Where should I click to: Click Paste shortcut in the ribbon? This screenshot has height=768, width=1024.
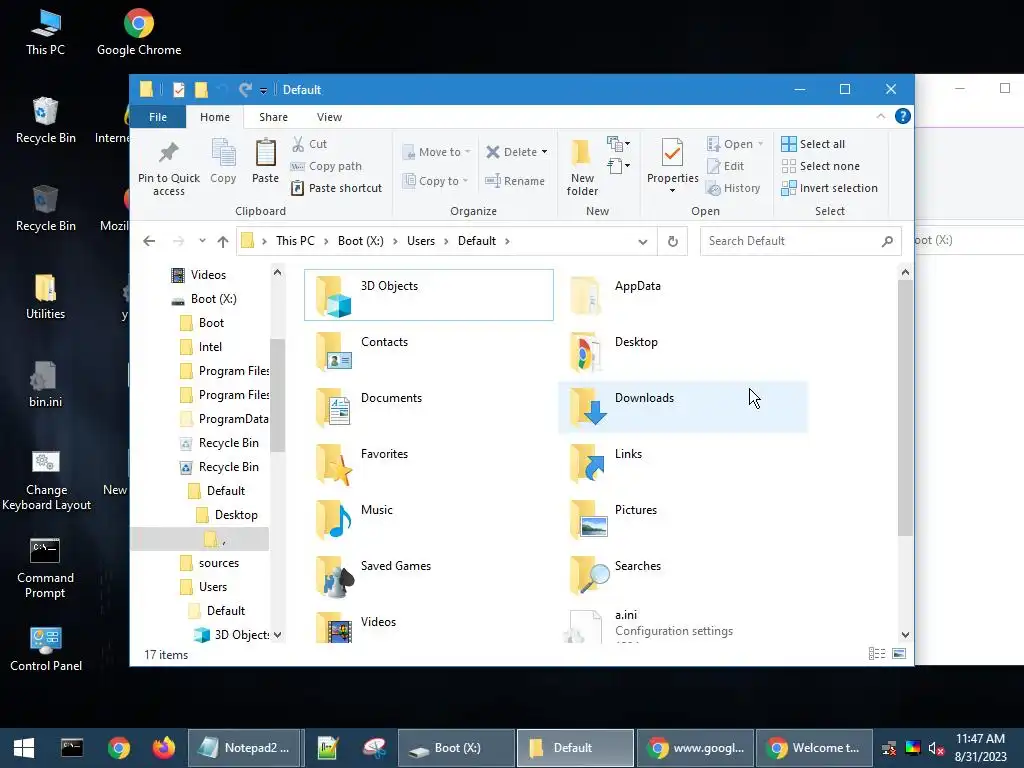(336, 188)
